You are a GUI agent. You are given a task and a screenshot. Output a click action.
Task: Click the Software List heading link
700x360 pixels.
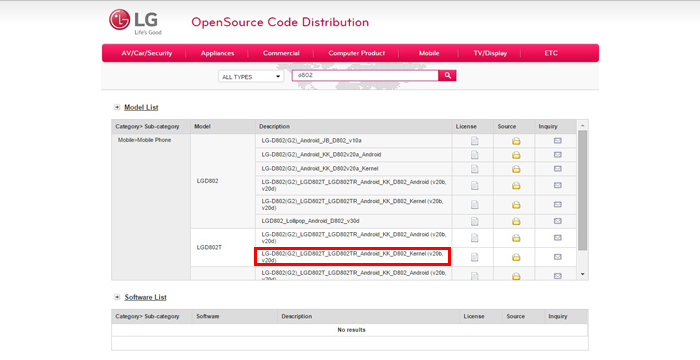[146, 297]
